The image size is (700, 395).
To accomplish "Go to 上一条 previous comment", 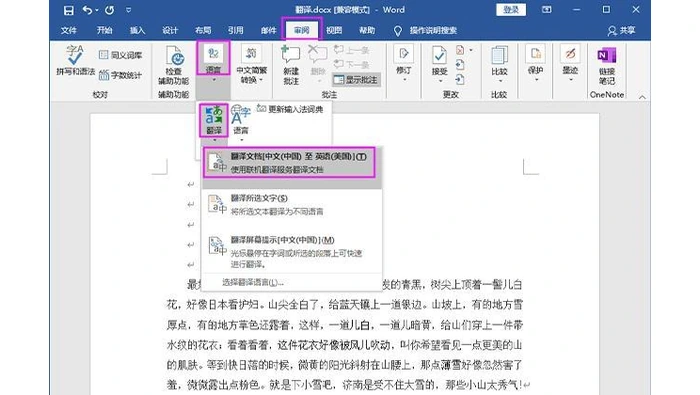I will tap(352, 50).
